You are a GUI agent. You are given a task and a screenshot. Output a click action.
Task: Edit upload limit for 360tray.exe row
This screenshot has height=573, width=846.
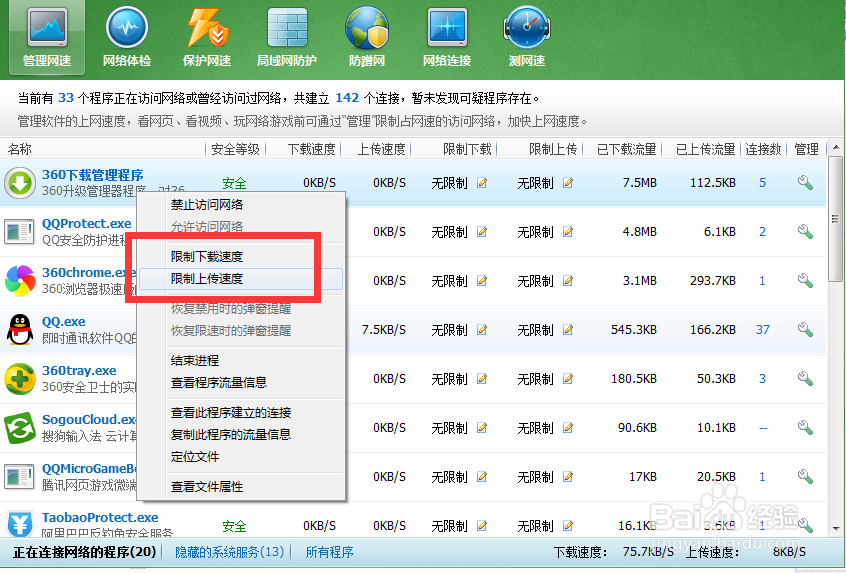coord(568,379)
